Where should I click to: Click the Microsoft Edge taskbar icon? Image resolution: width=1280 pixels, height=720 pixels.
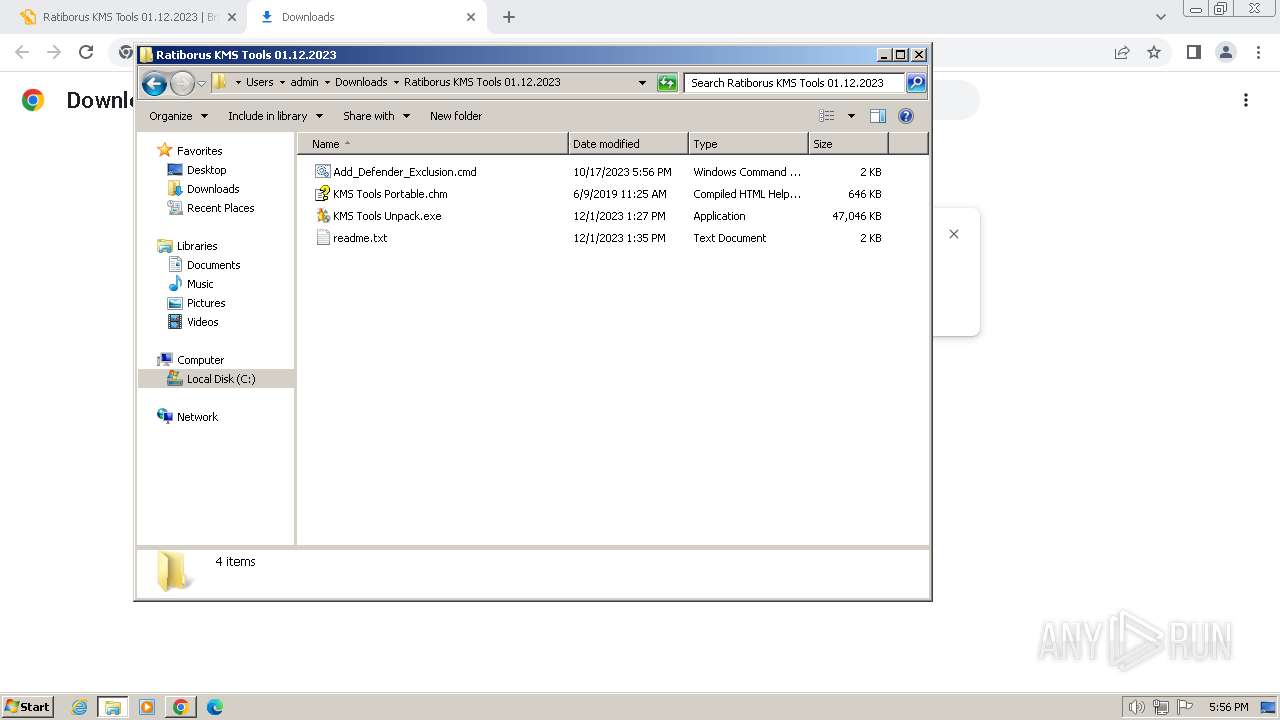214,707
